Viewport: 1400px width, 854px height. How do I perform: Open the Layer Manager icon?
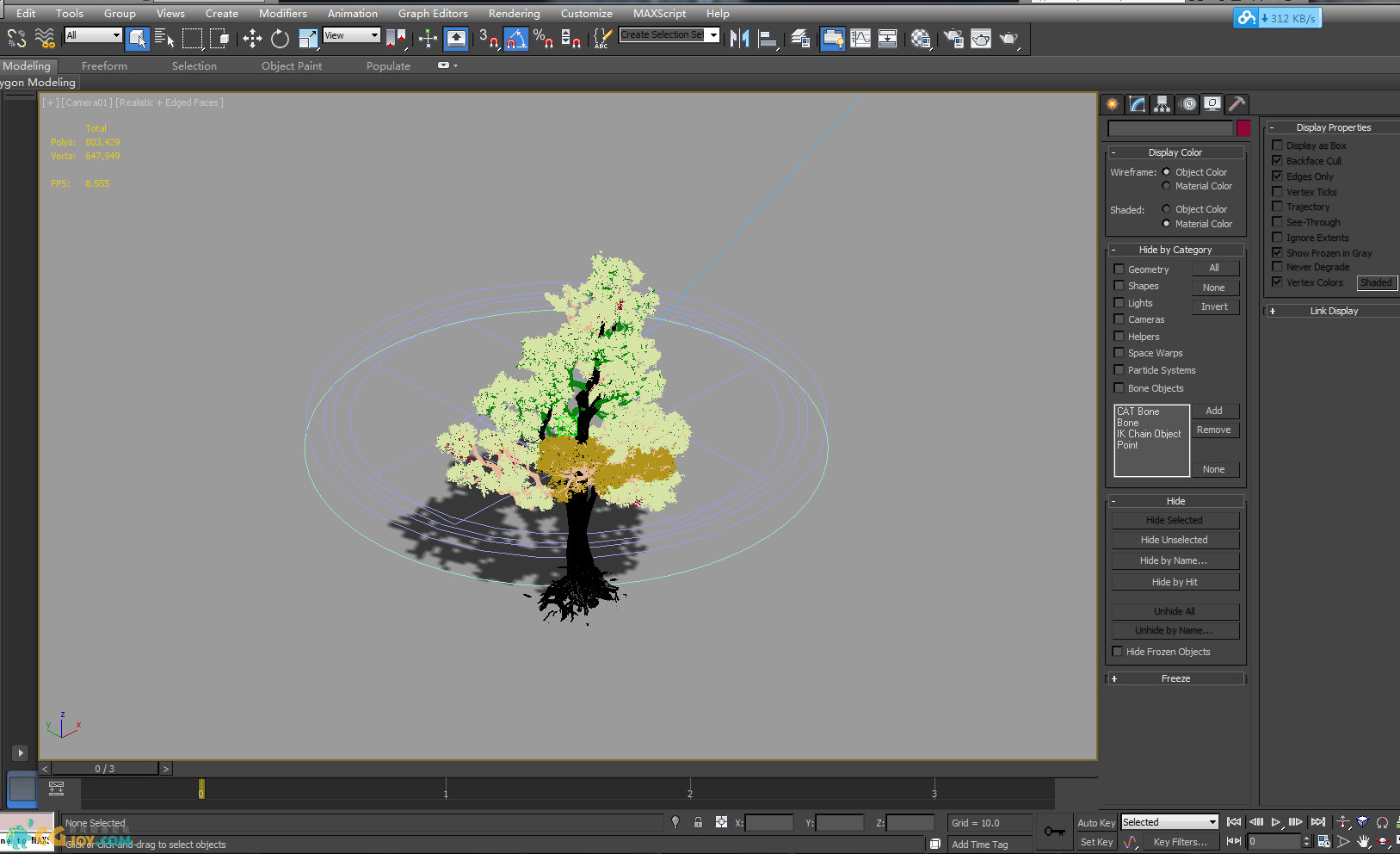click(x=800, y=38)
